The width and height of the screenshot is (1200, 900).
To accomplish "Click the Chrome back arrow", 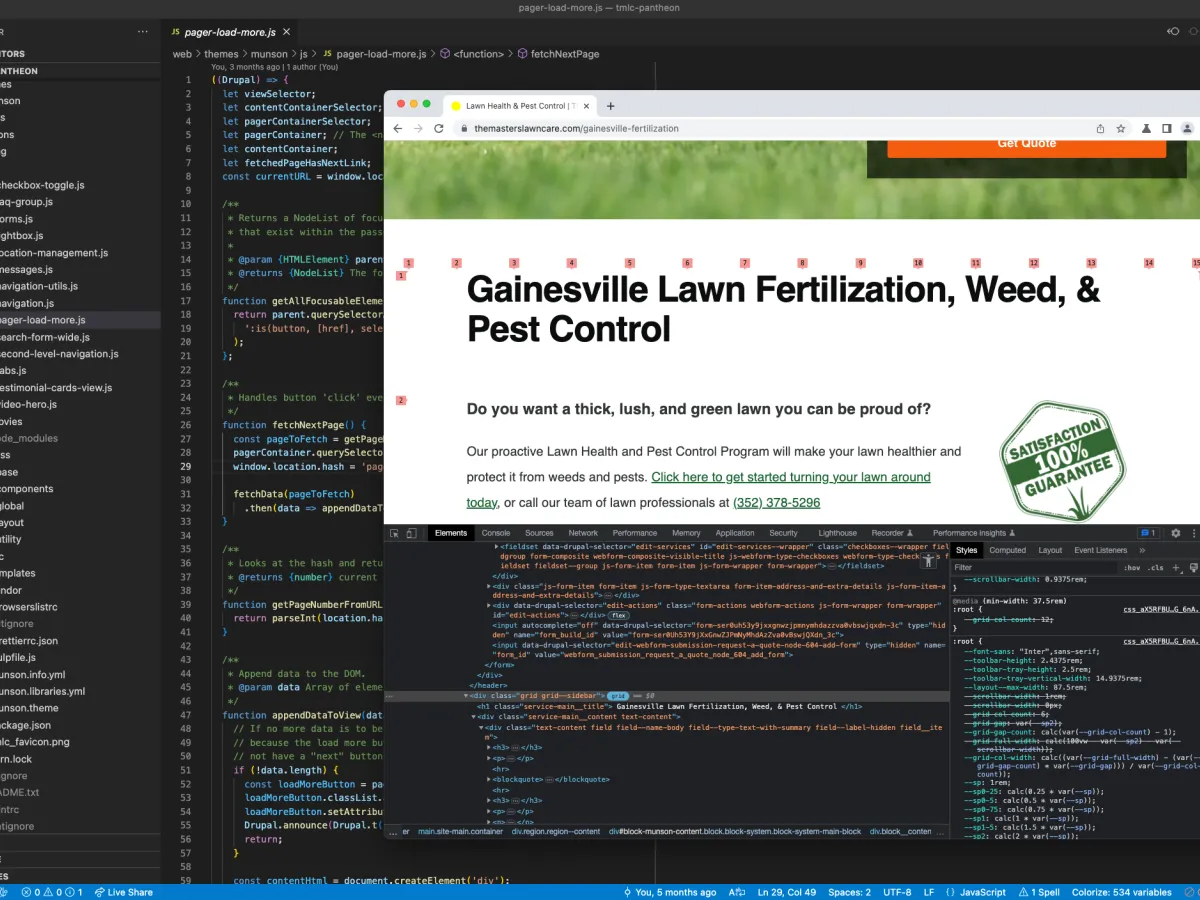I will pos(397,128).
